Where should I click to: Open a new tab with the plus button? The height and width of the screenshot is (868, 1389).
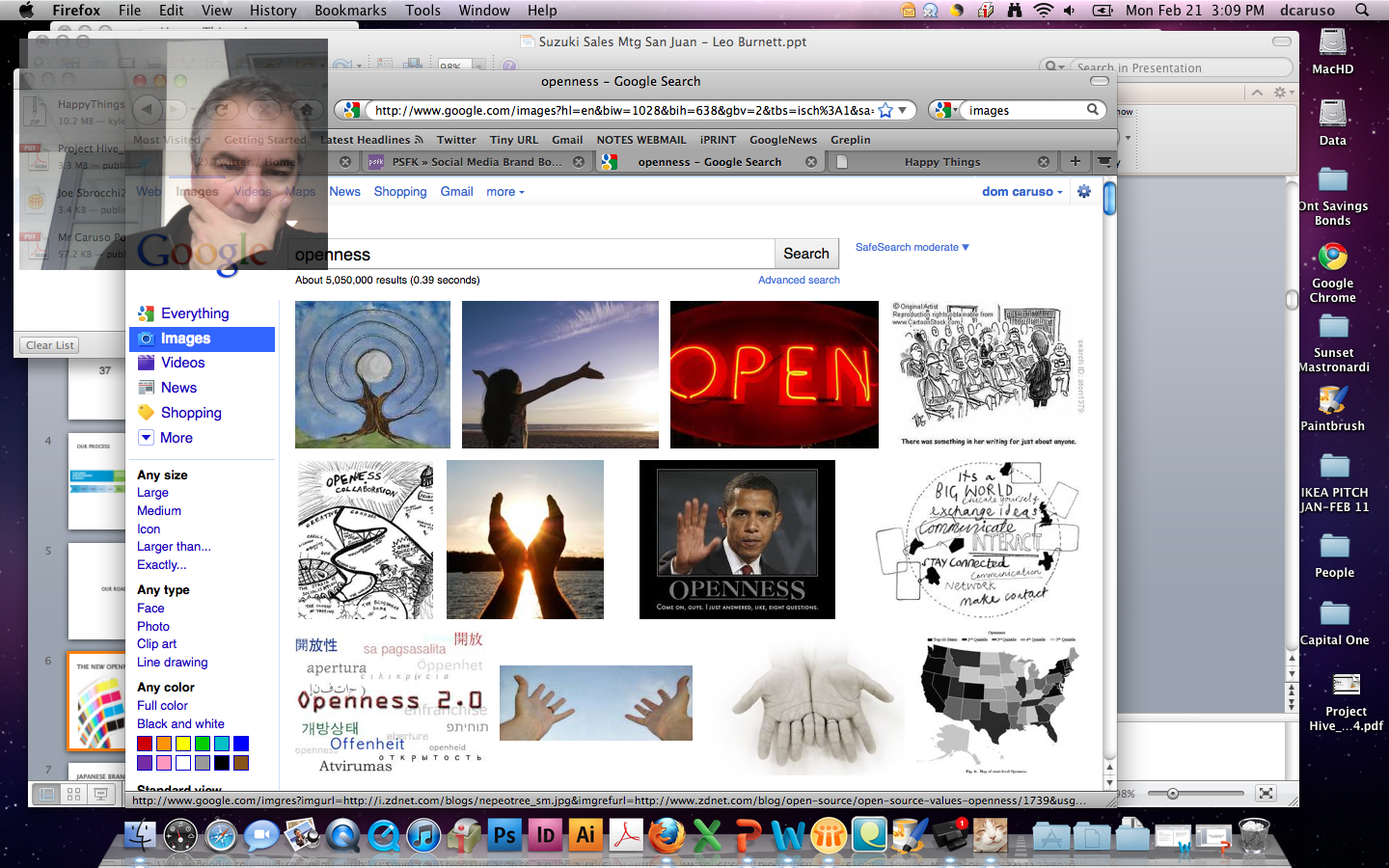1075,161
